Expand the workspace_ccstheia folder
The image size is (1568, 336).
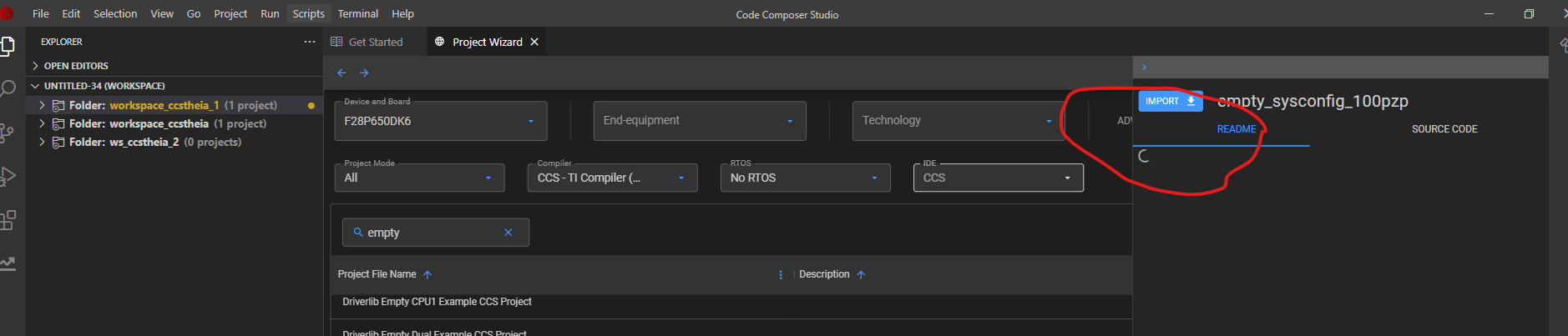click(42, 123)
